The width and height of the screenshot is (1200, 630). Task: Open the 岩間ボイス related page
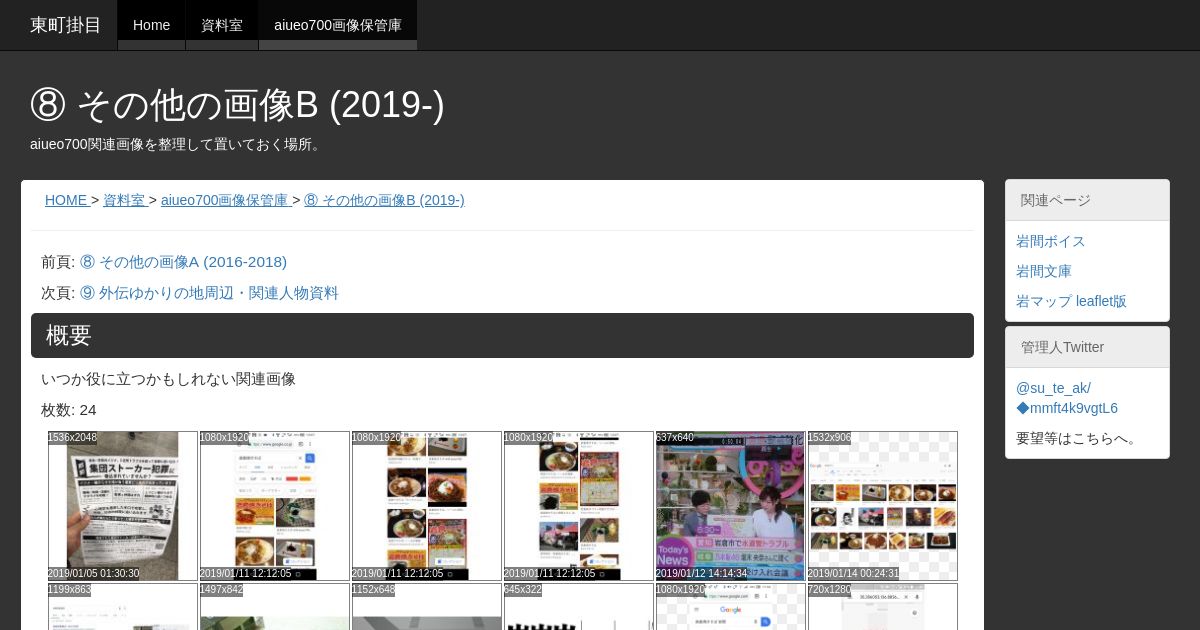(1051, 241)
